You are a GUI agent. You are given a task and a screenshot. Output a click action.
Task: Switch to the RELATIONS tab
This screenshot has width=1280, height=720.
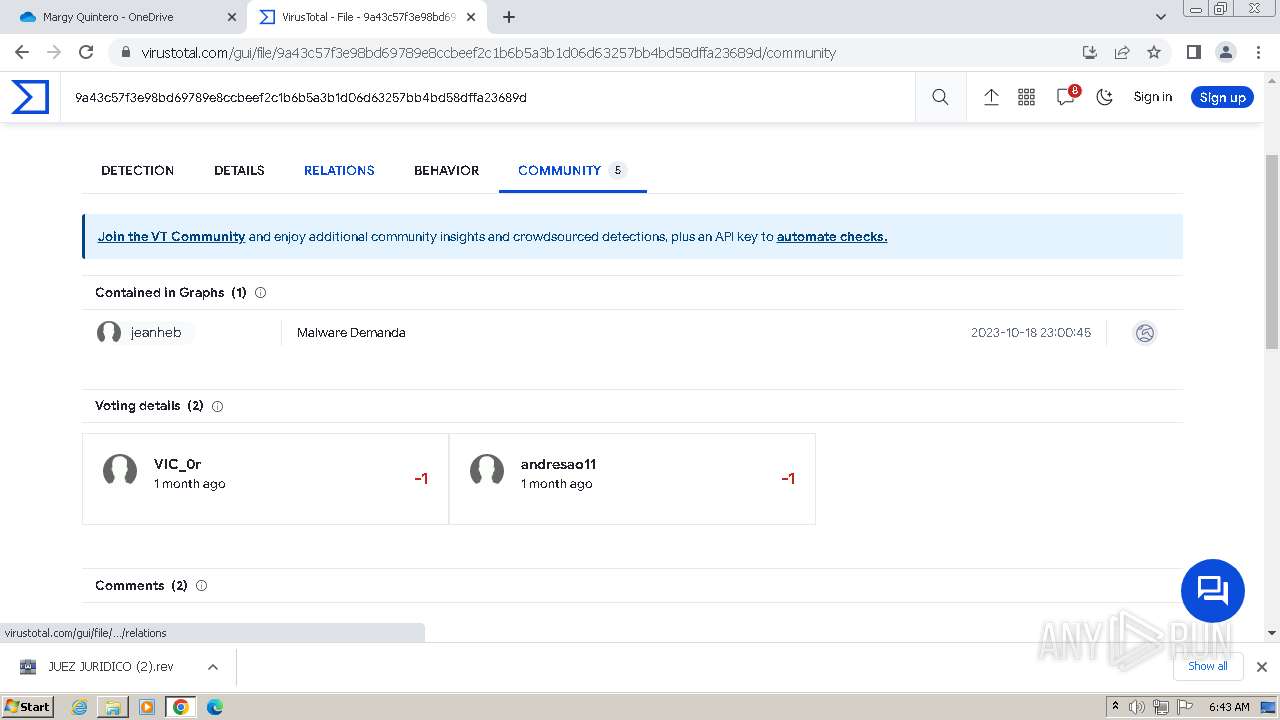pyautogui.click(x=339, y=170)
